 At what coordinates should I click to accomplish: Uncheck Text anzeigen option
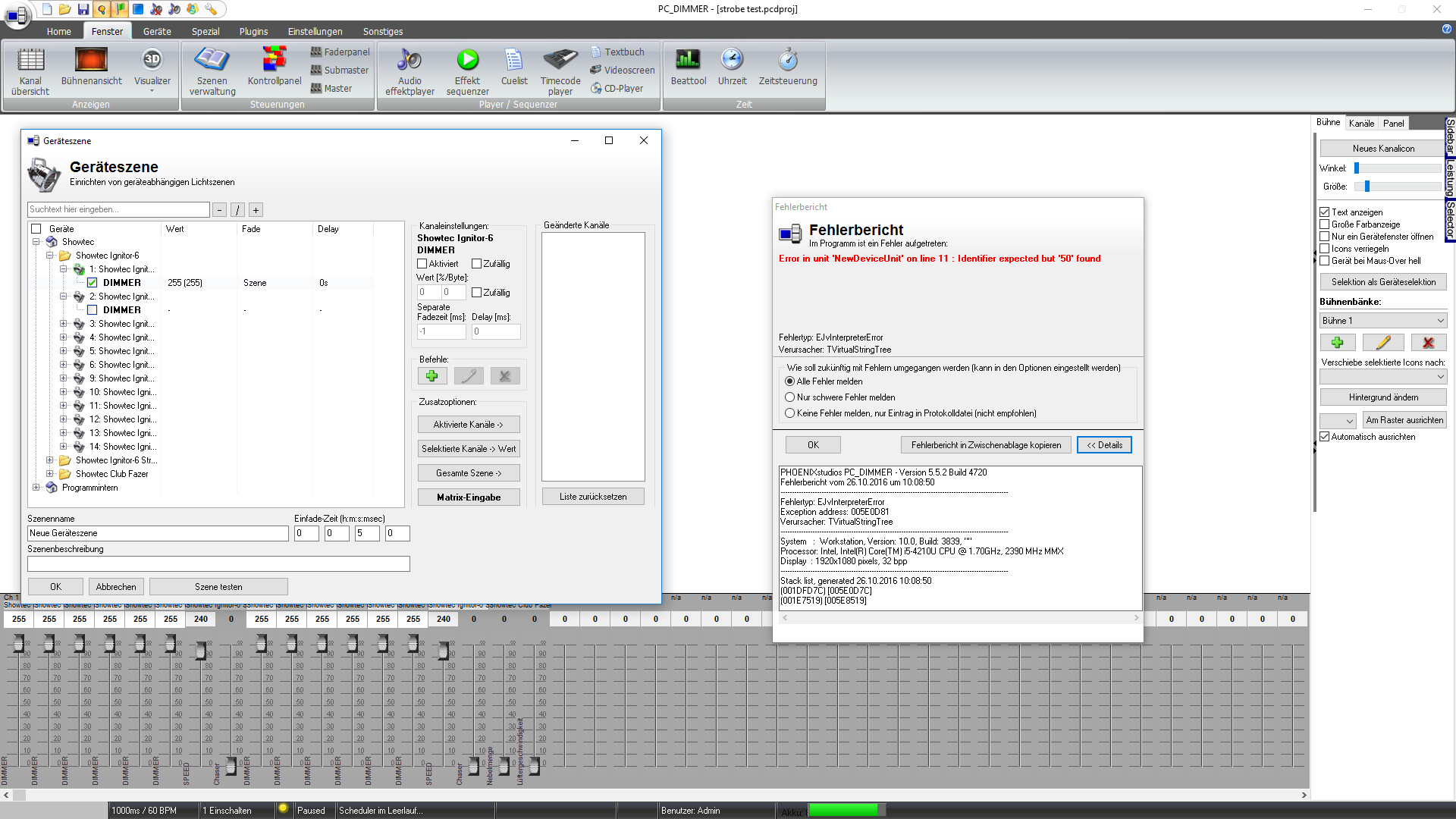pyautogui.click(x=1325, y=212)
